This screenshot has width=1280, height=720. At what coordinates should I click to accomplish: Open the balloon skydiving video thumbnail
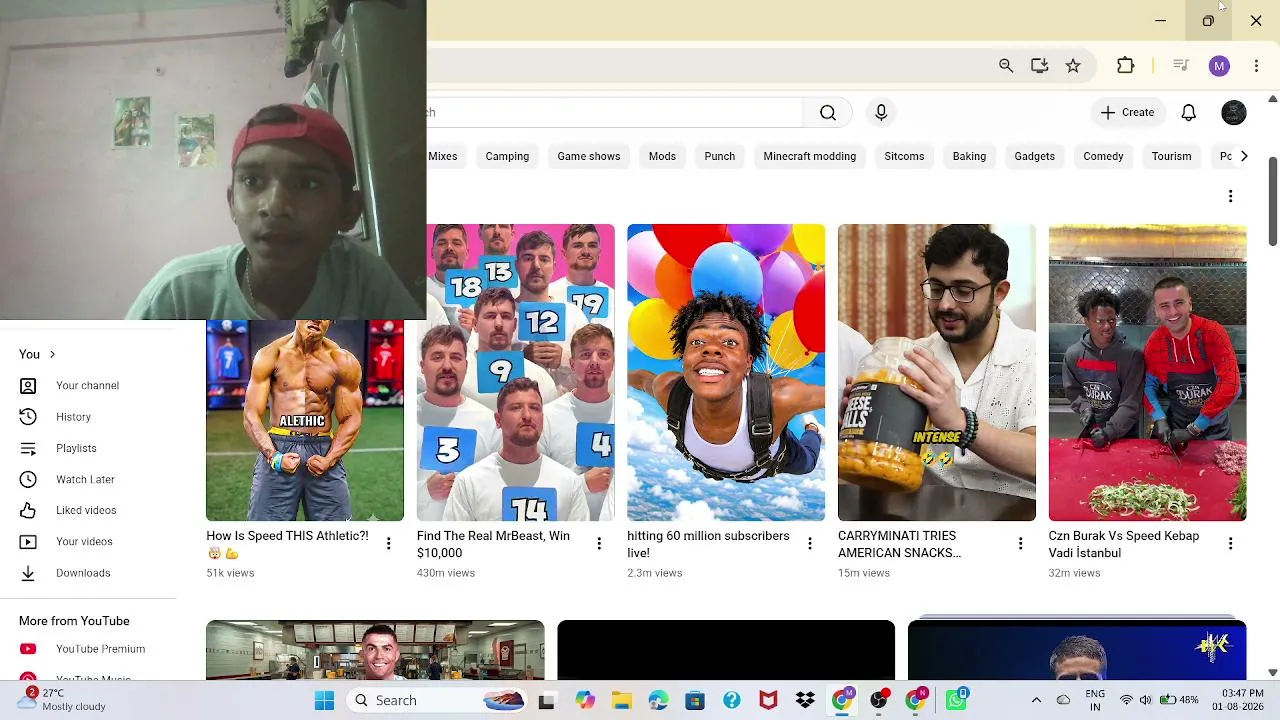click(x=726, y=372)
